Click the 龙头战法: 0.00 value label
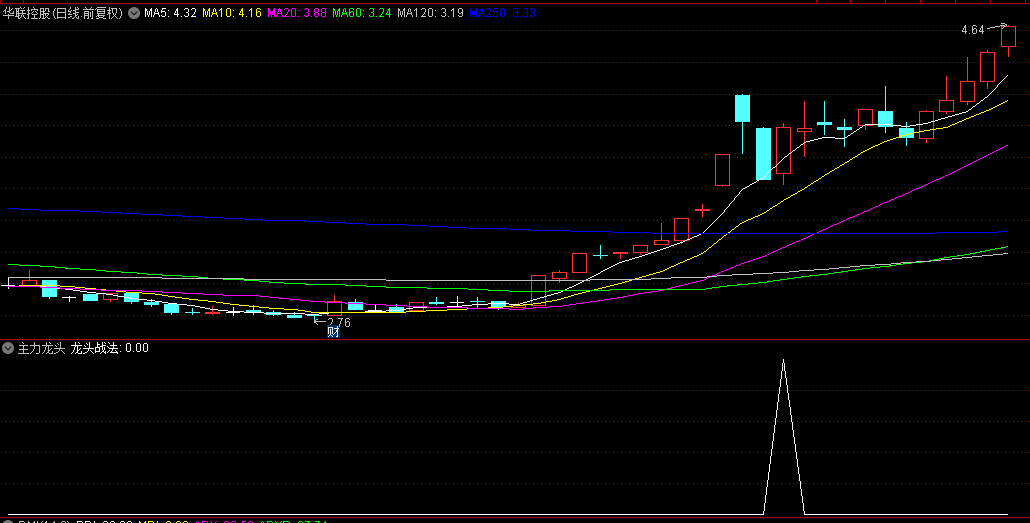The width and height of the screenshot is (1030, 523). tap(110, 348)
